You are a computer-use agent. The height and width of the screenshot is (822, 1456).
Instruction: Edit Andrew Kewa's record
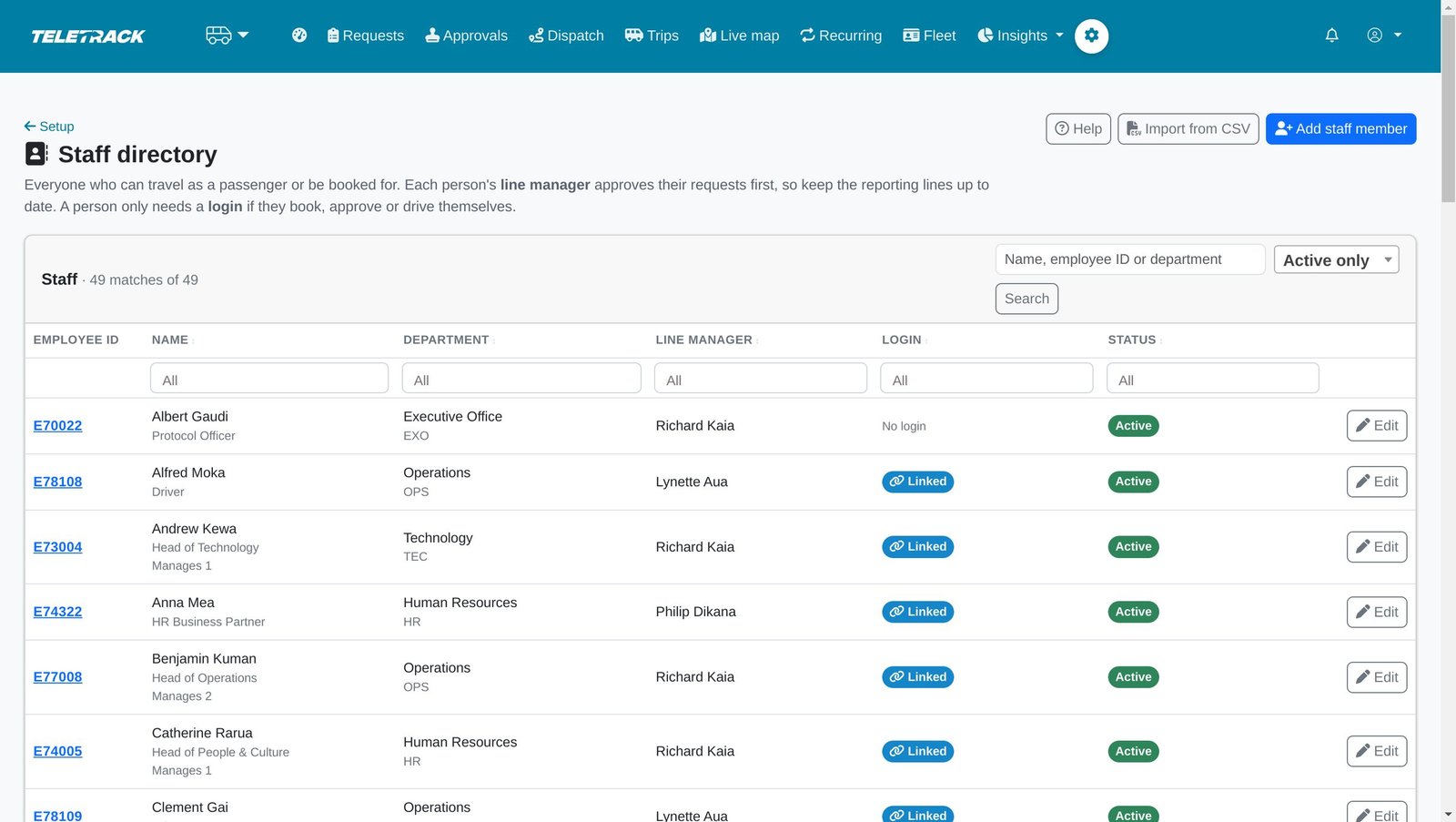(1377, 547)
